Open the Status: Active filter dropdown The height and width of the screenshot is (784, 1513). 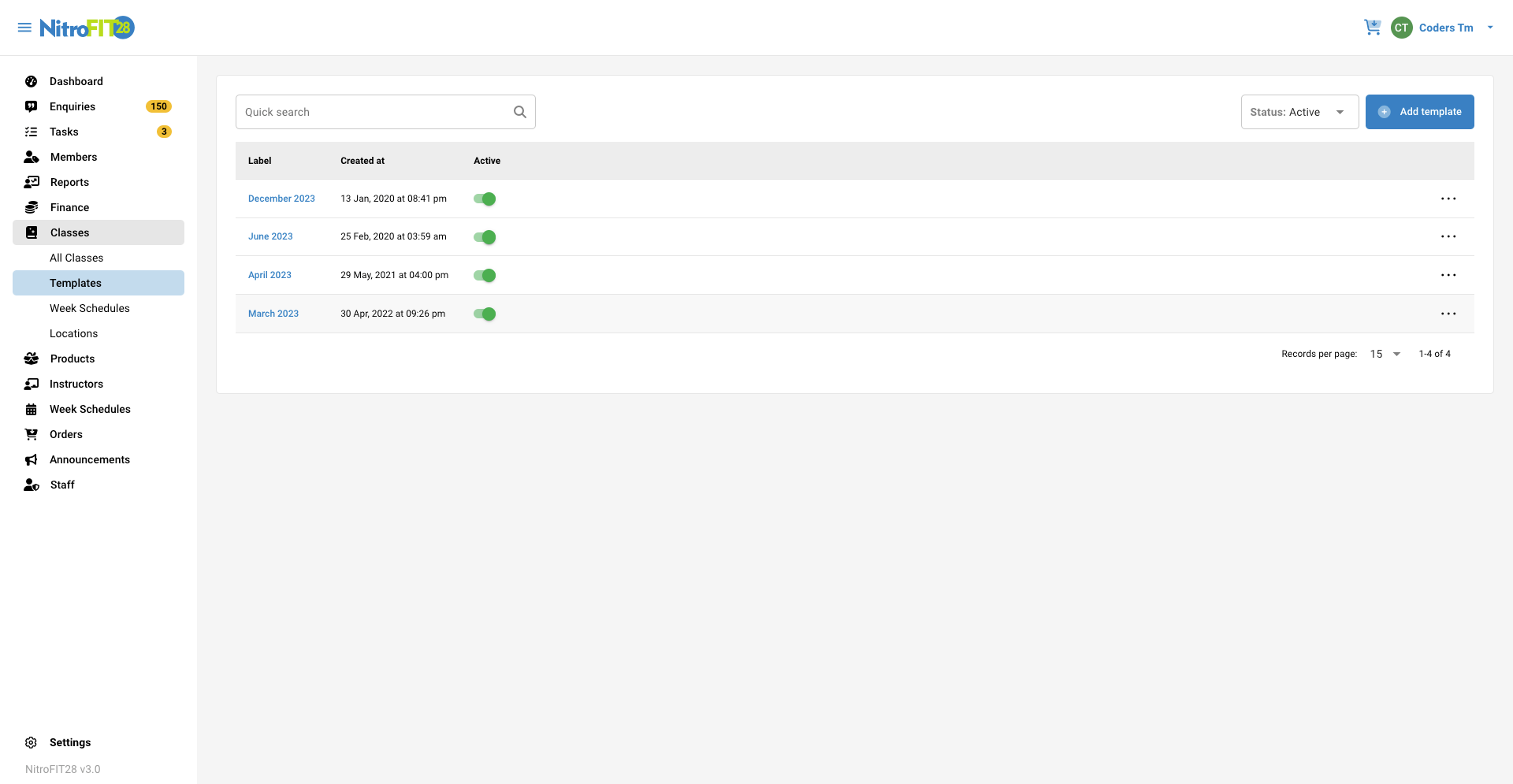pyautogui.click(x=1299, y=111)
